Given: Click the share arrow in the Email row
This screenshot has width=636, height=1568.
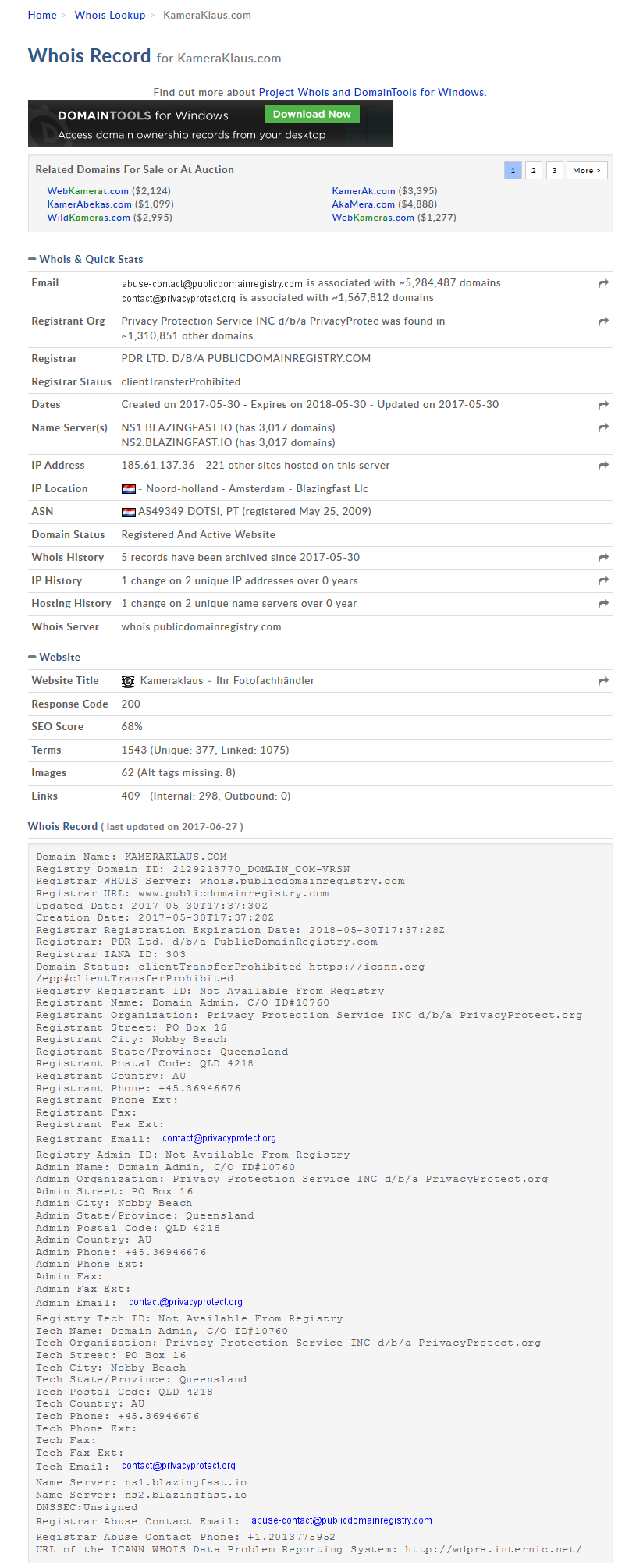Looking at the screenshot, I should (603, 283).
